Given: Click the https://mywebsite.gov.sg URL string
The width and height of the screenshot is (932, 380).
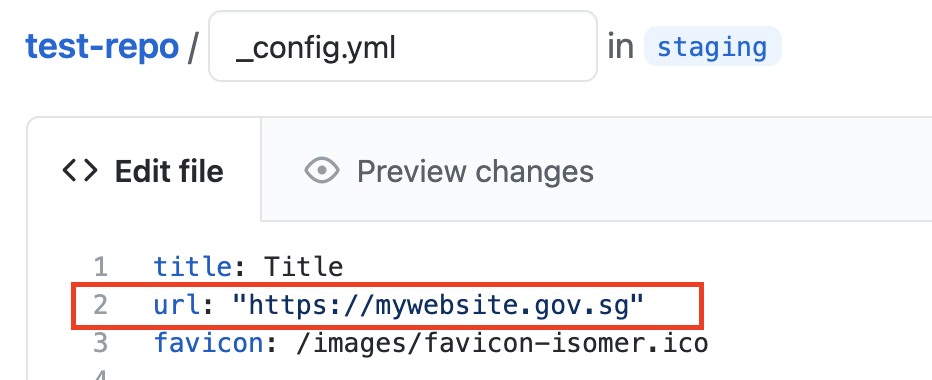Looking at the screenshot, I should (439, 305).
